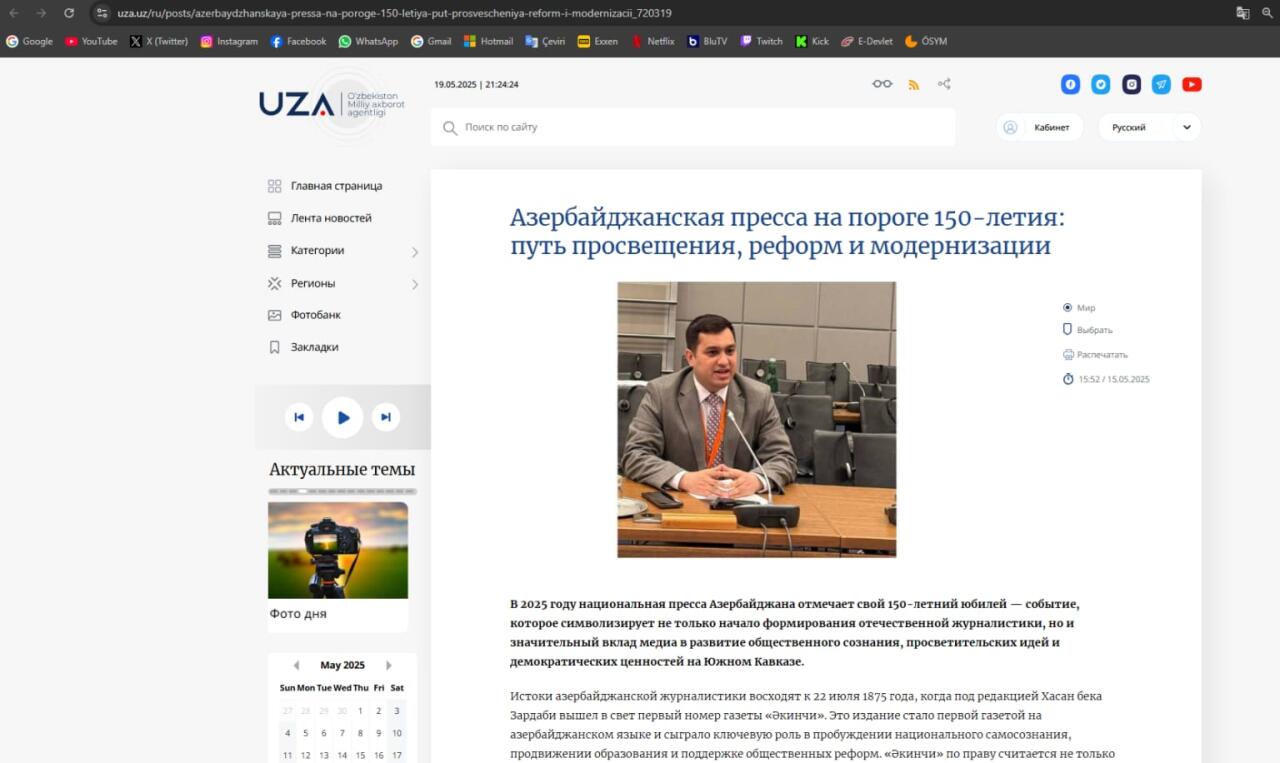Screen dimensions: 1280x763
Task: Expand the Категории submenu arrow
Action: [x=415, y=252]
